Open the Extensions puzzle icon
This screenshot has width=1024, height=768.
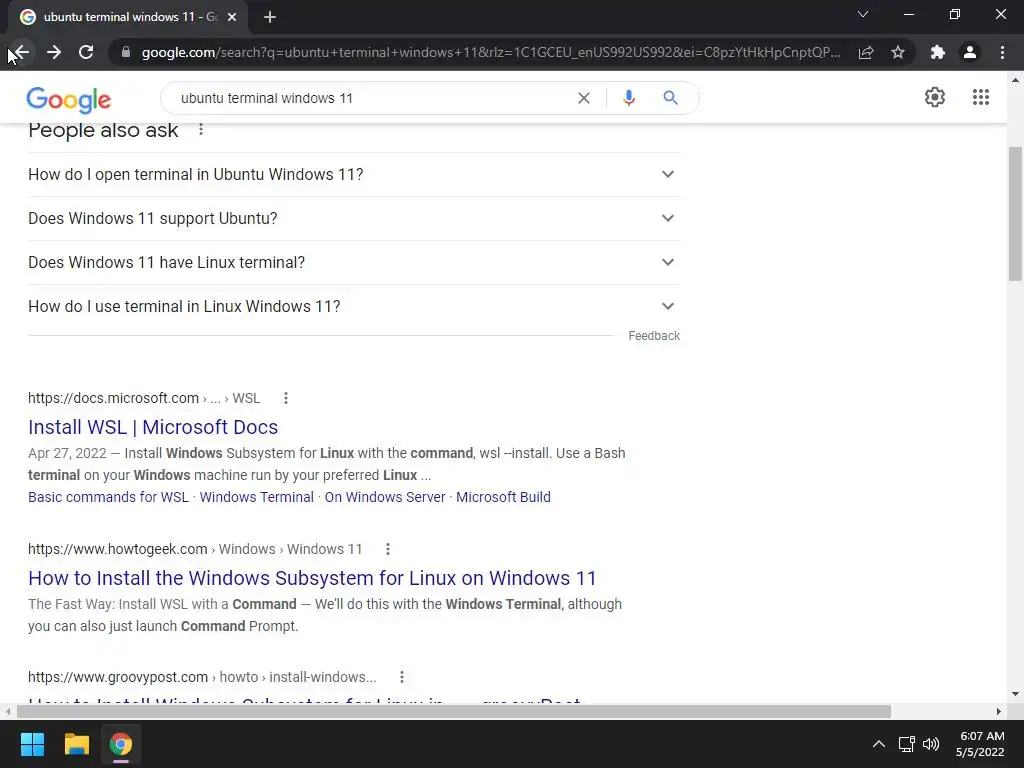(x=938, y=52)
